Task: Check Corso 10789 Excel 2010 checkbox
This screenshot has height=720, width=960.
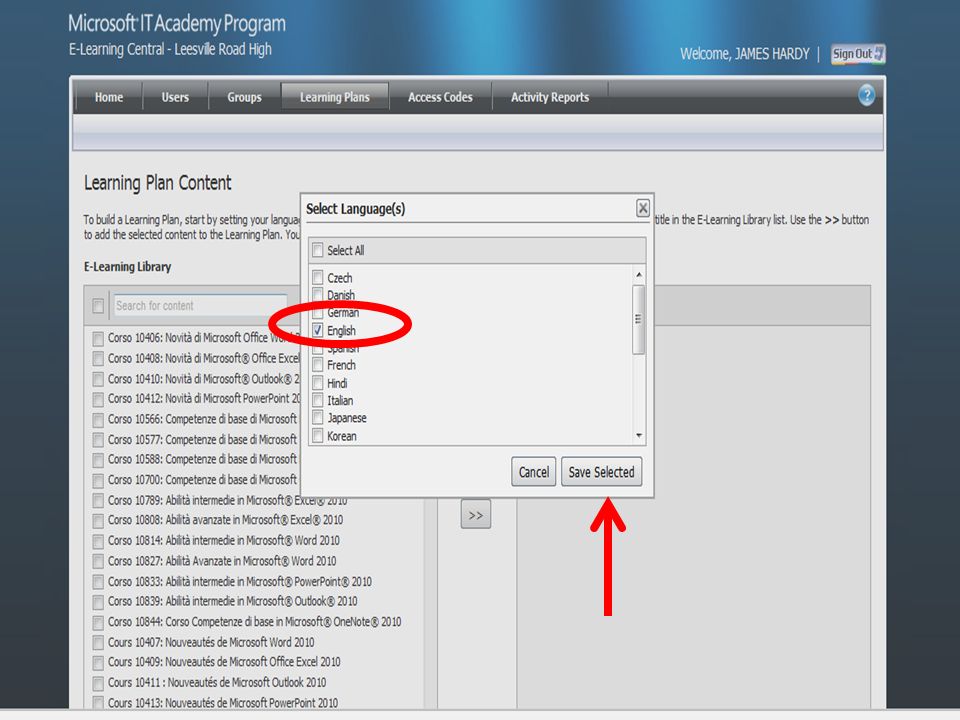Action: (x=98, y=500)
